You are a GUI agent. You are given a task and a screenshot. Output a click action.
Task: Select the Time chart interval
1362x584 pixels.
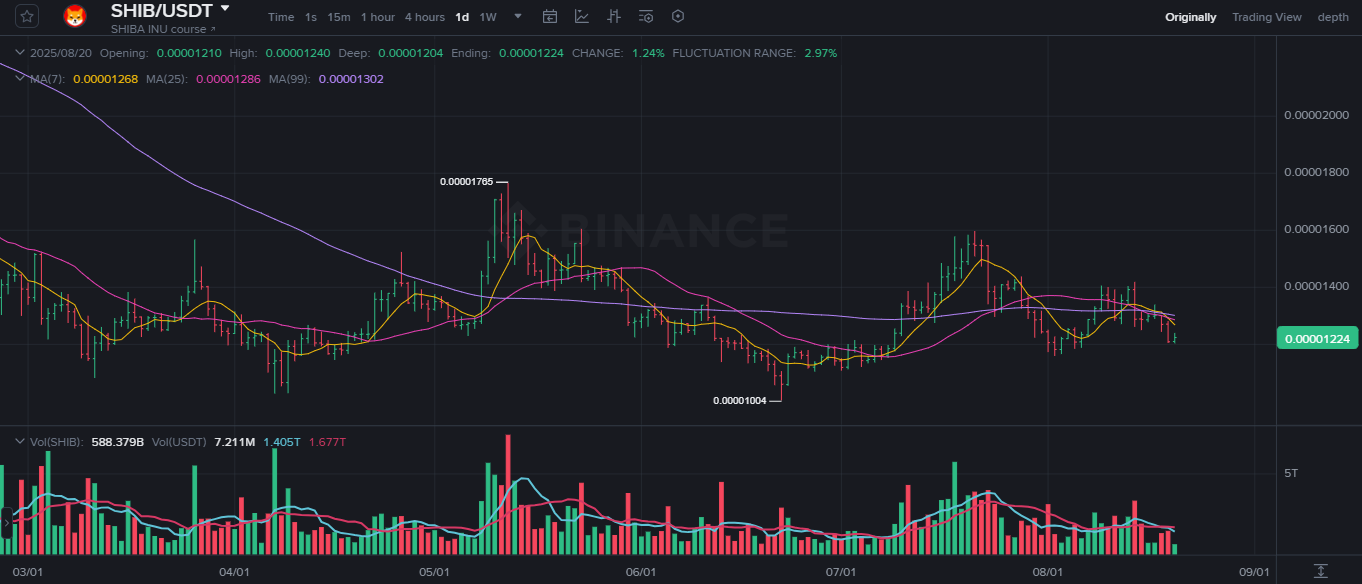(281, 17)
